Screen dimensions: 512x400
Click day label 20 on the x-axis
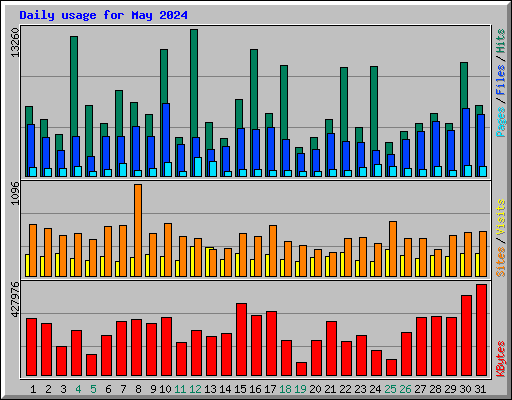(x=315, y=389)
